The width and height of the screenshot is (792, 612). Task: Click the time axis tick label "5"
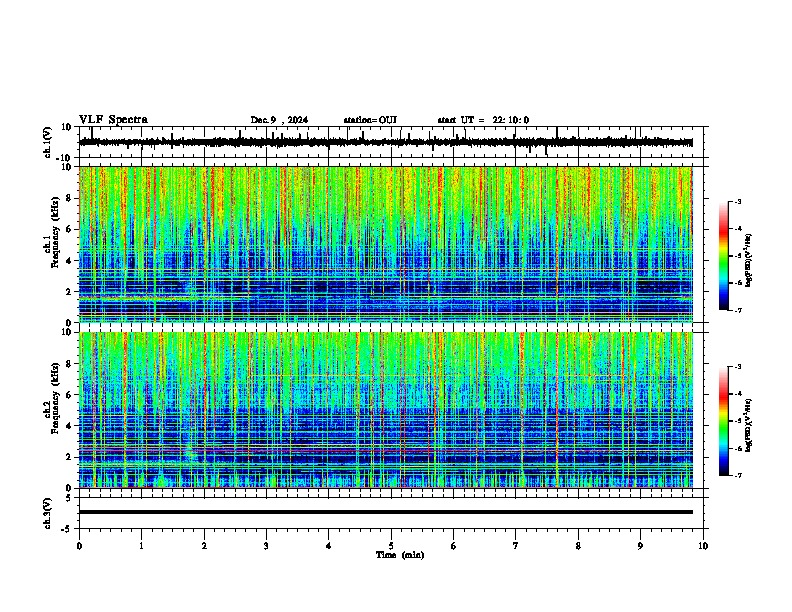(391, 546)
